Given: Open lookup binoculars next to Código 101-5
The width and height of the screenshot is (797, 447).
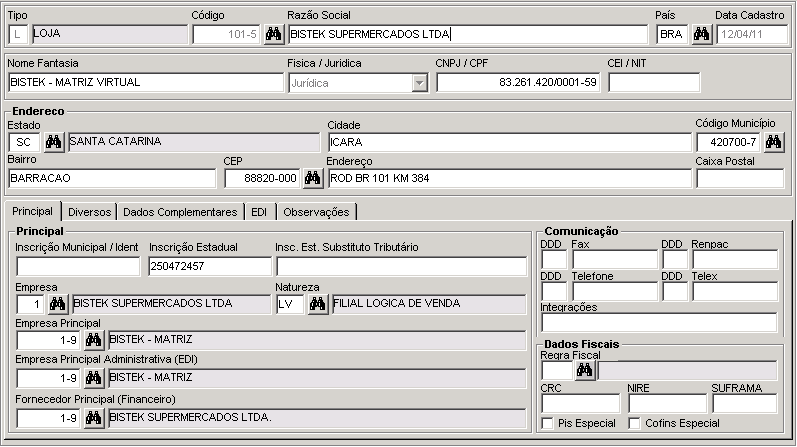Looking at the screenshot, I should point(273,35).
